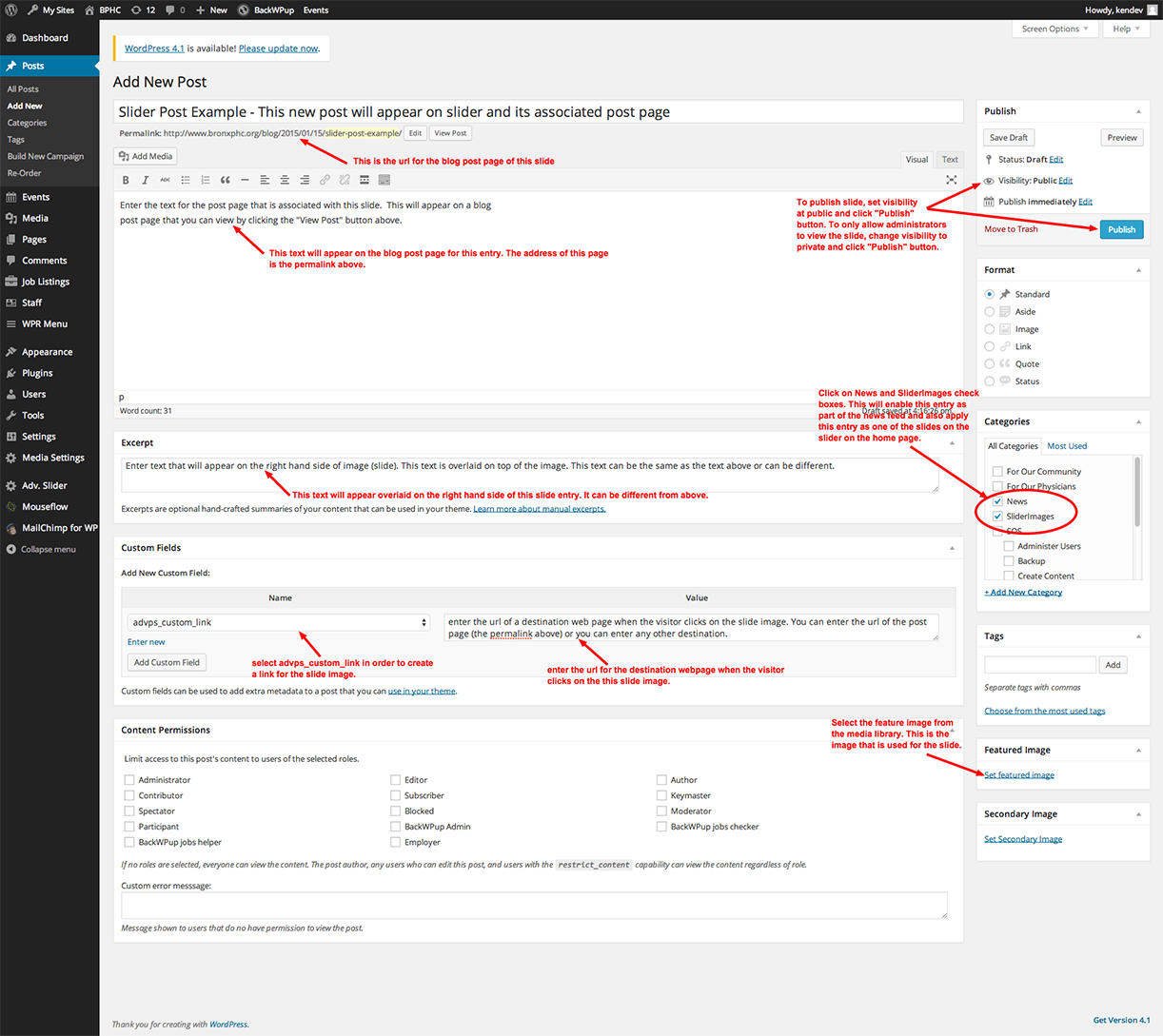The width and height of the screenshot is (1163, 1036).
Task: Uncheck the SliderImages category checkbox
Action: click(x=997, y=517)
